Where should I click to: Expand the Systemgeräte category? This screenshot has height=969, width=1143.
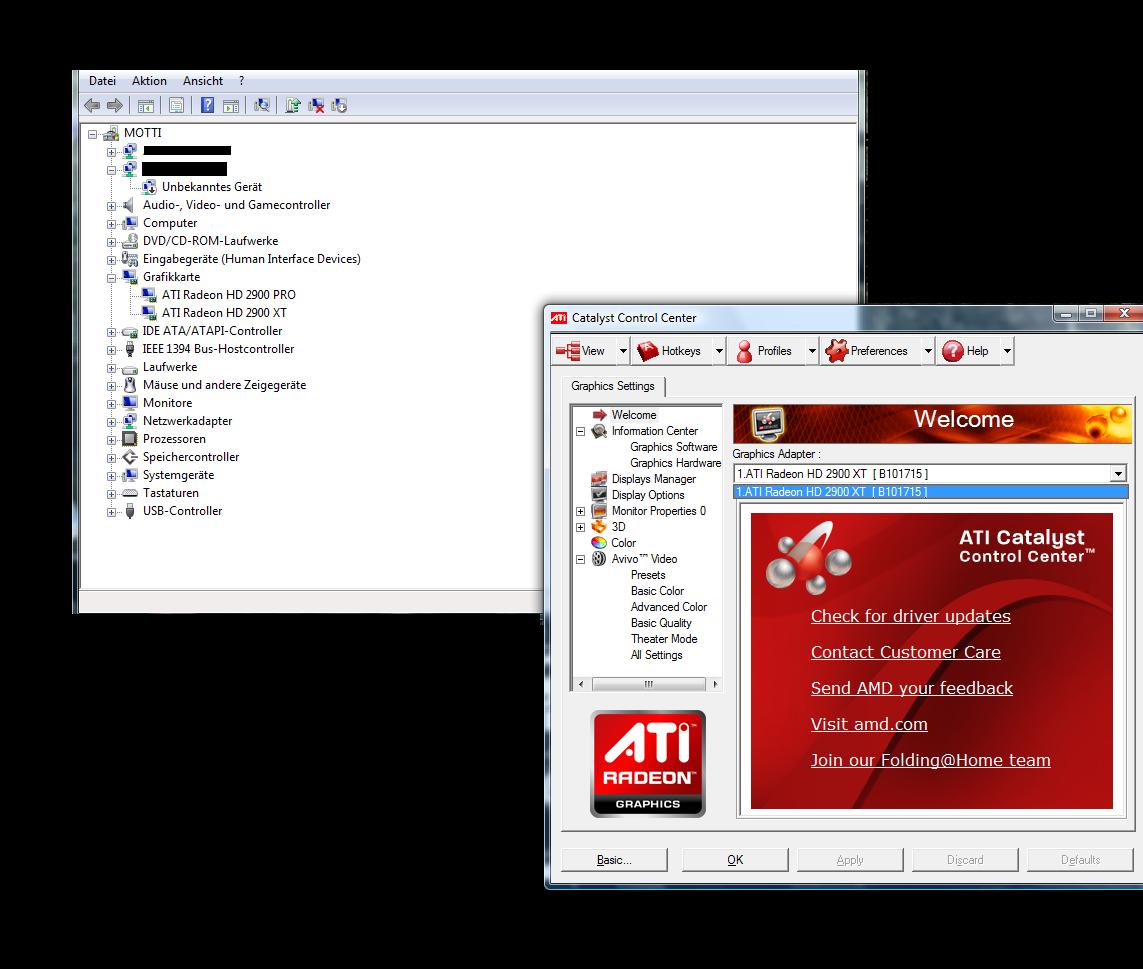point(112,476)
